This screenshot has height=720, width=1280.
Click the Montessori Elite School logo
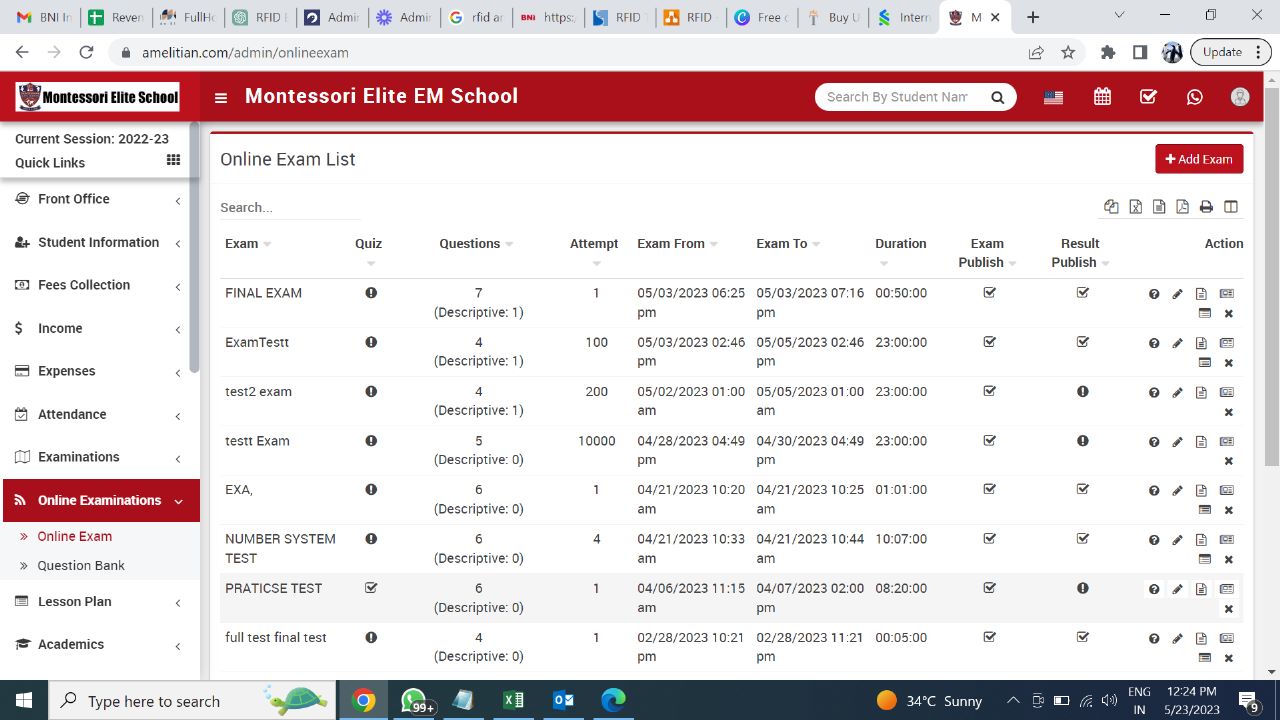point(98,97)
